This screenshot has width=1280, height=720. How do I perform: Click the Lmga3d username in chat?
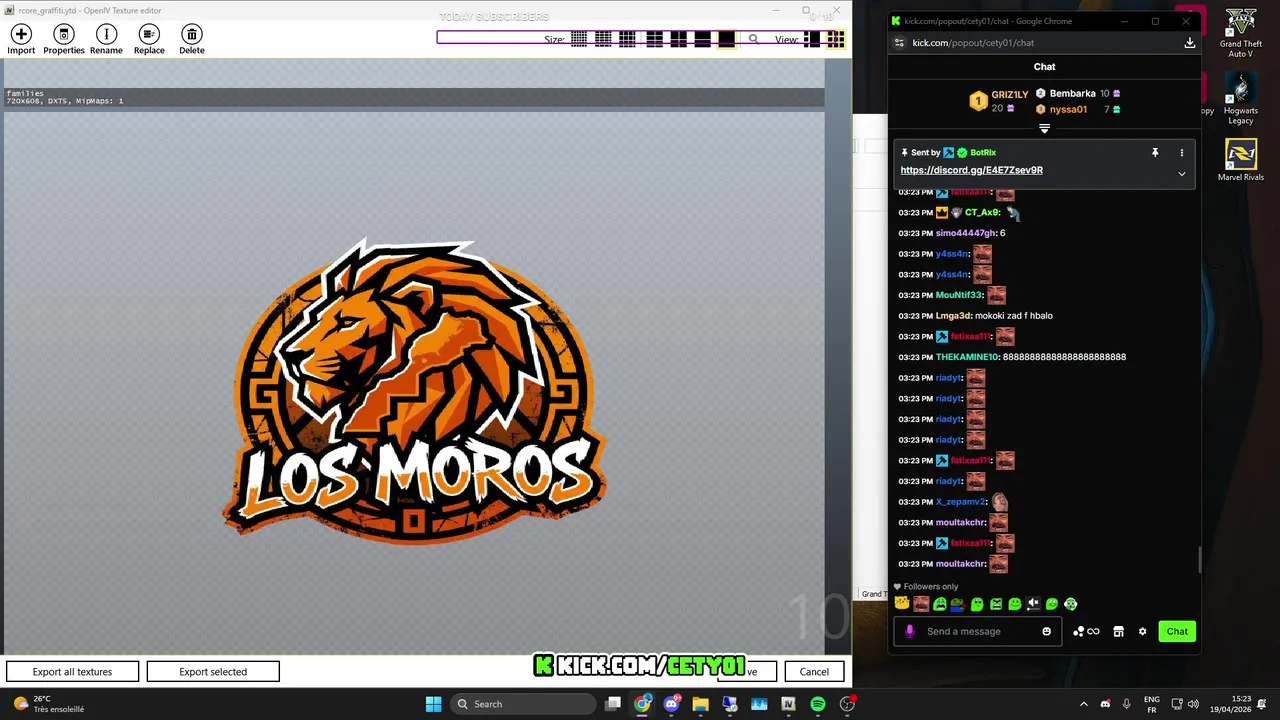pyautogui.click(x=953, y=316)
